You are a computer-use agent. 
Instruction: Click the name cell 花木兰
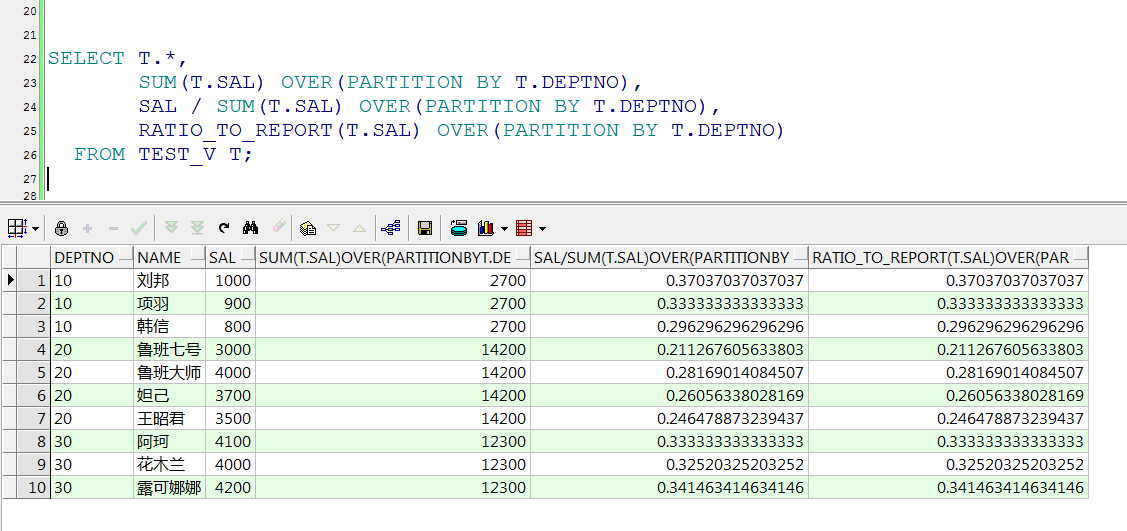(x=170, y=464)
